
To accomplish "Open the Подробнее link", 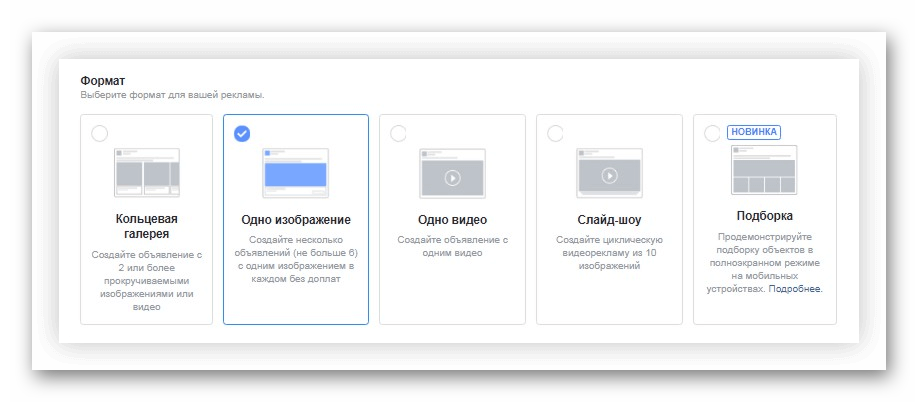I will 794,289.
